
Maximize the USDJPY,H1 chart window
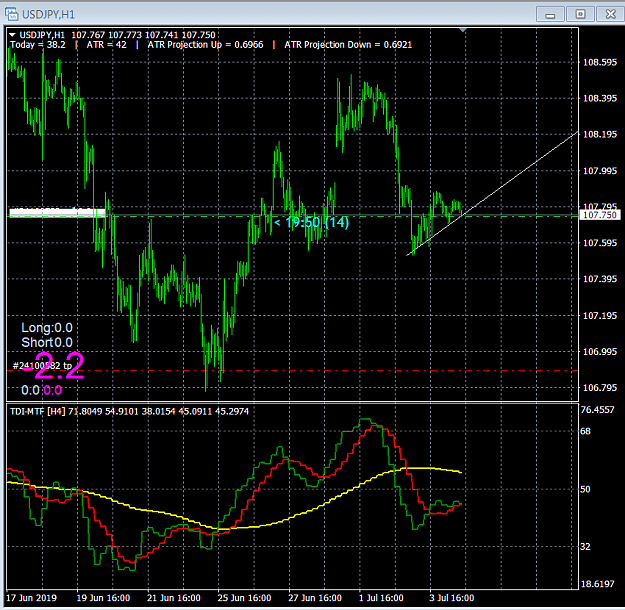[580, 15]
